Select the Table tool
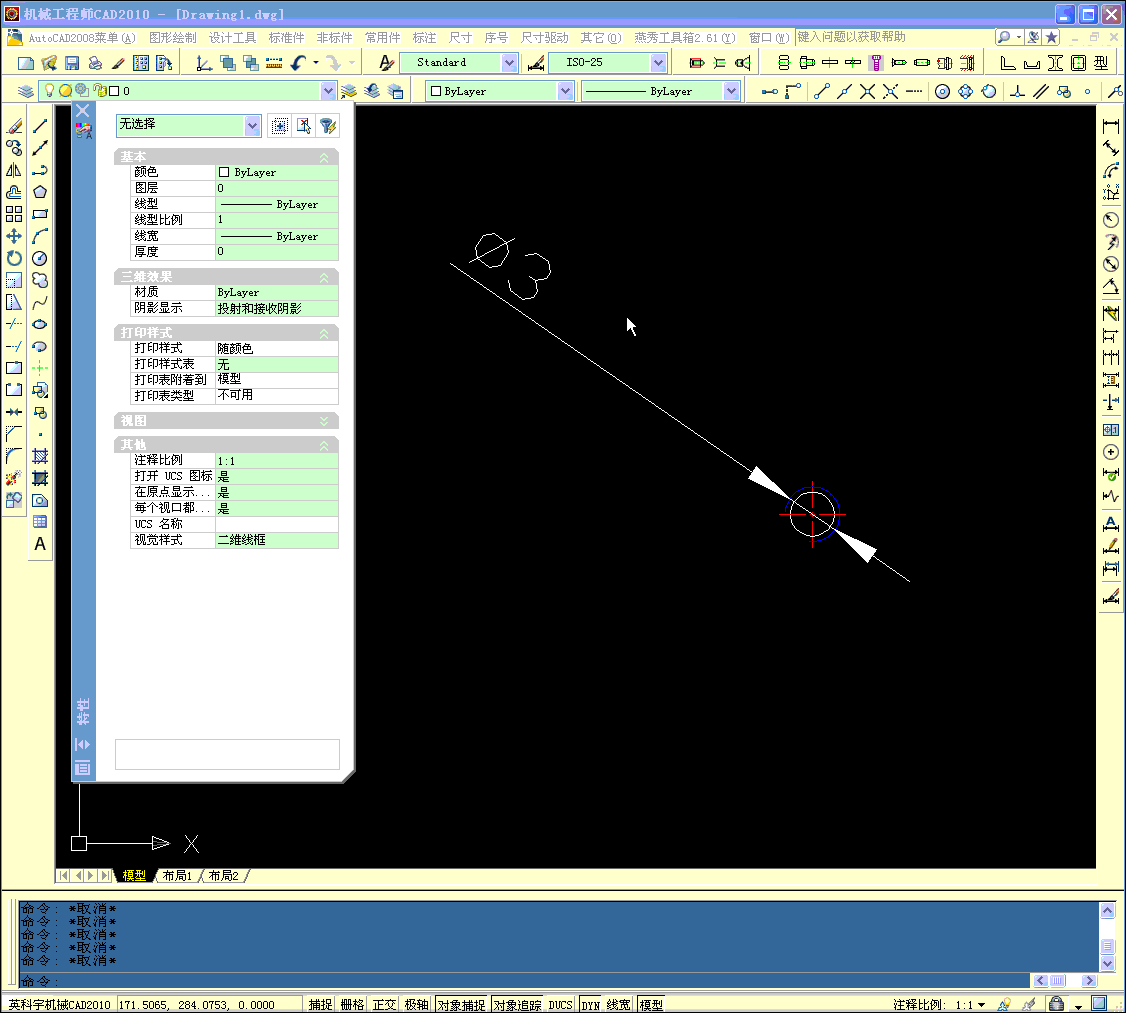The width and height of the screenshot is (1126, 1013). tap(40, 522)
